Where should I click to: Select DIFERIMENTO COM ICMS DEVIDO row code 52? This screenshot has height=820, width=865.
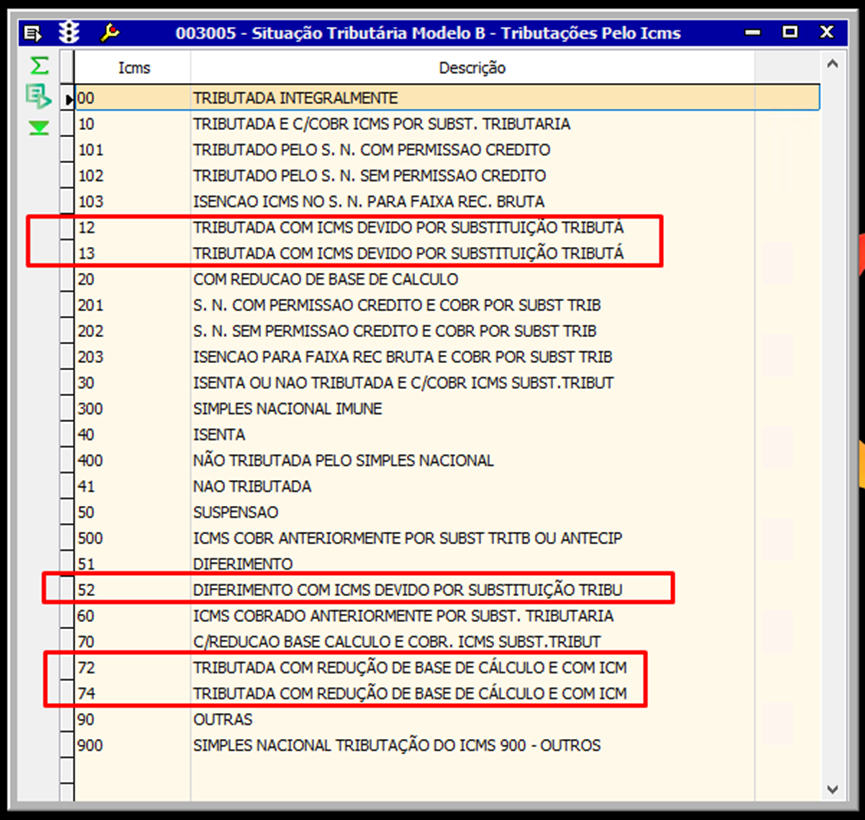pos(447,590)
